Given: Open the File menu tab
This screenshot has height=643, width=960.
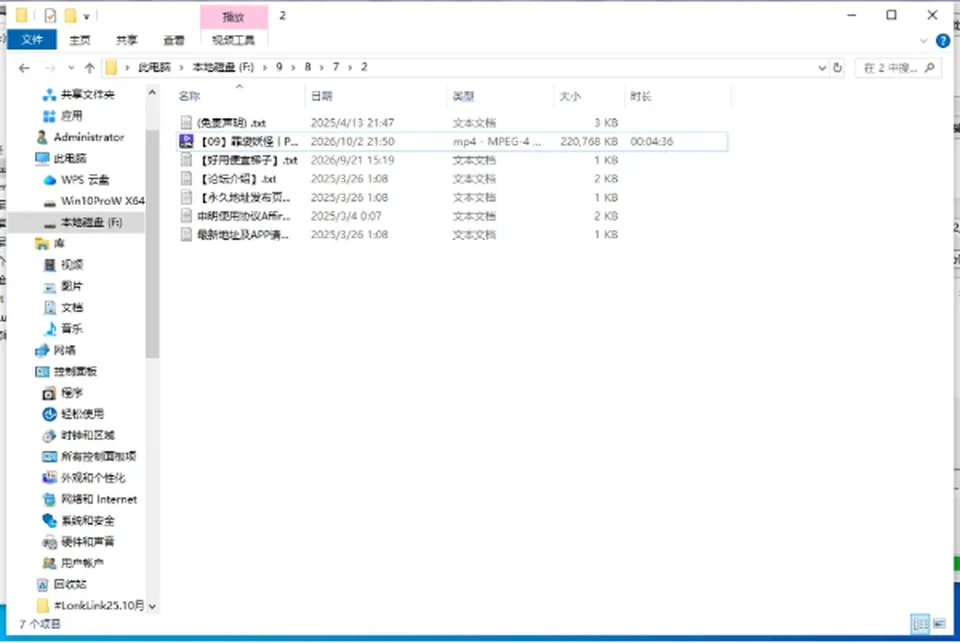Looking at the screenshot, I should 32,40.
